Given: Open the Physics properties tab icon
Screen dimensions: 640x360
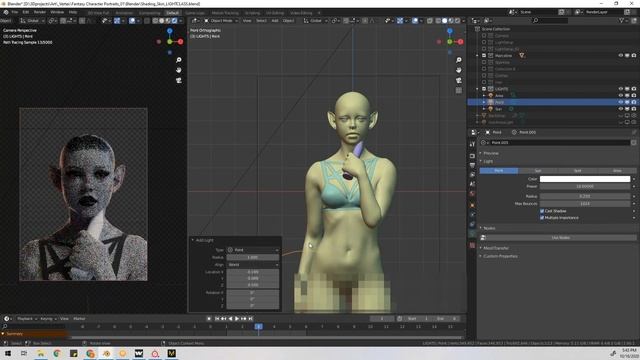Looking at the screenshot, I should point(472,215).
